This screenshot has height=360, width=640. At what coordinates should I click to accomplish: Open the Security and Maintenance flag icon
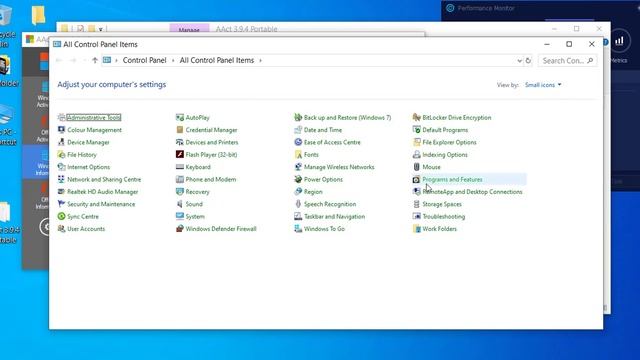[62, 204]
